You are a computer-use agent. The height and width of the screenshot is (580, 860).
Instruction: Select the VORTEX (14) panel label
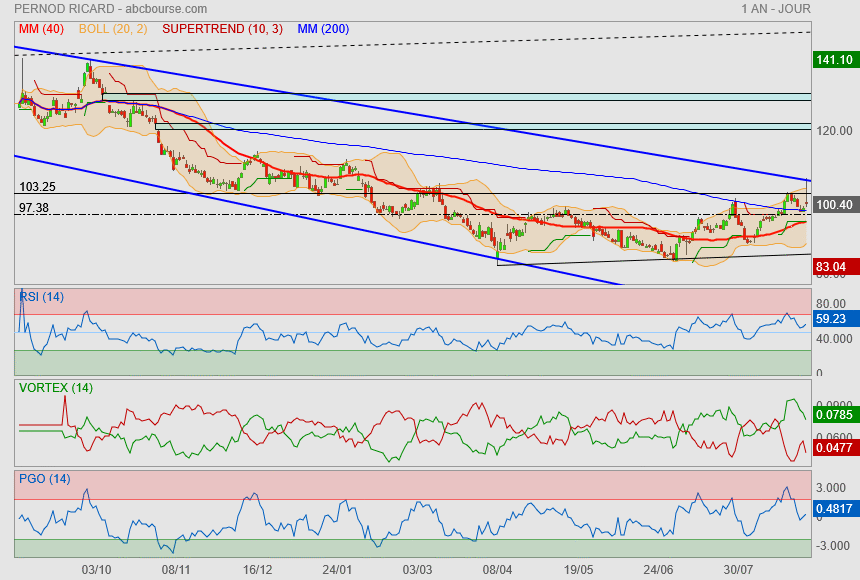pos(56,387)
